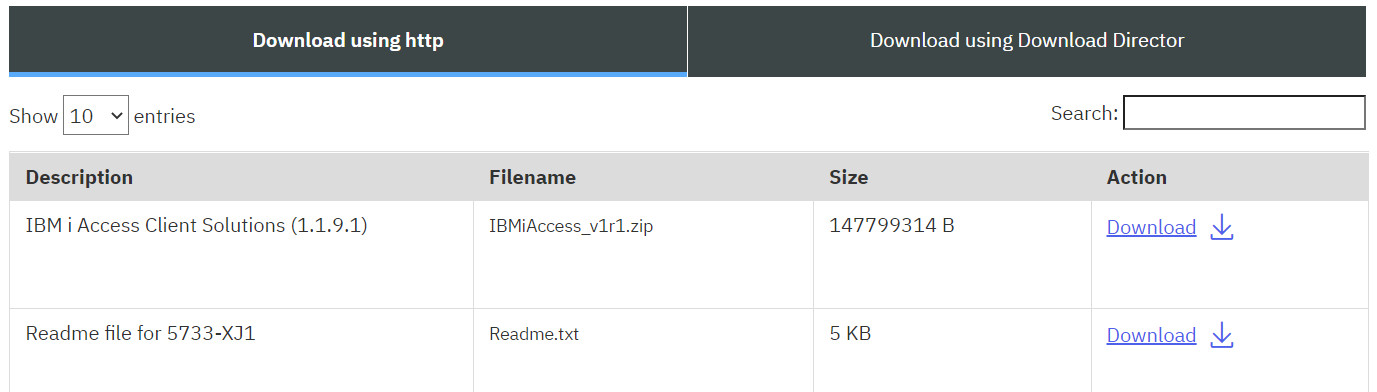Click the IBMiAccess_v1r1.zip filename cell
Viewport: 1377px width, 392px height.
571,226
